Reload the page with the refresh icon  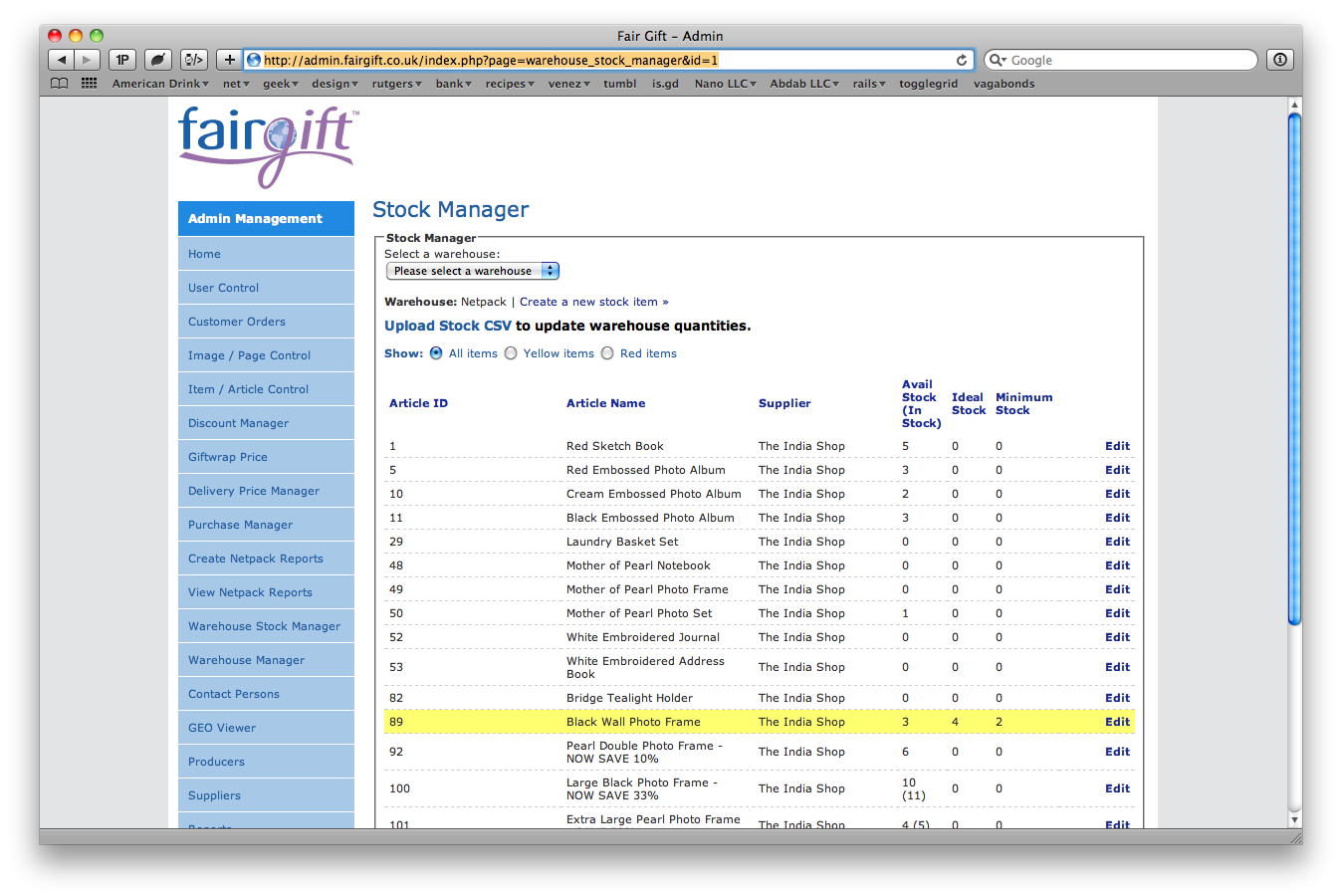pos(962,60)
